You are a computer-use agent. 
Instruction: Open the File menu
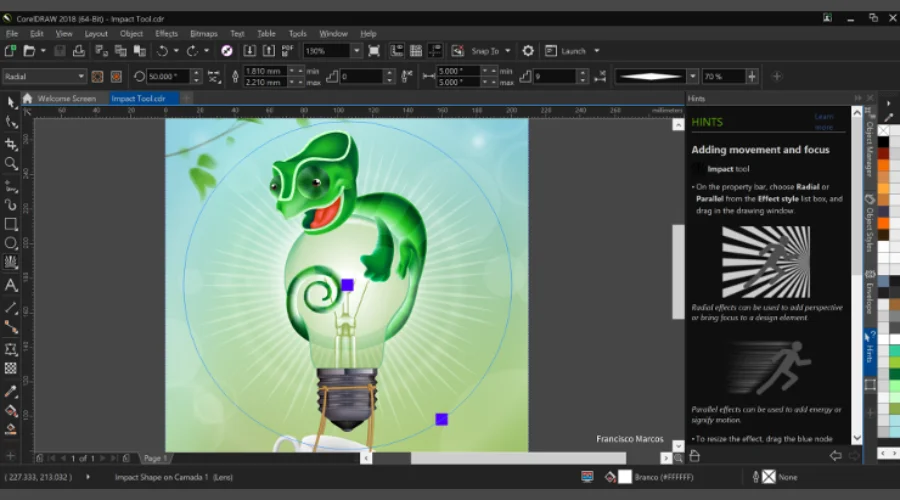[x=12, y=34]
